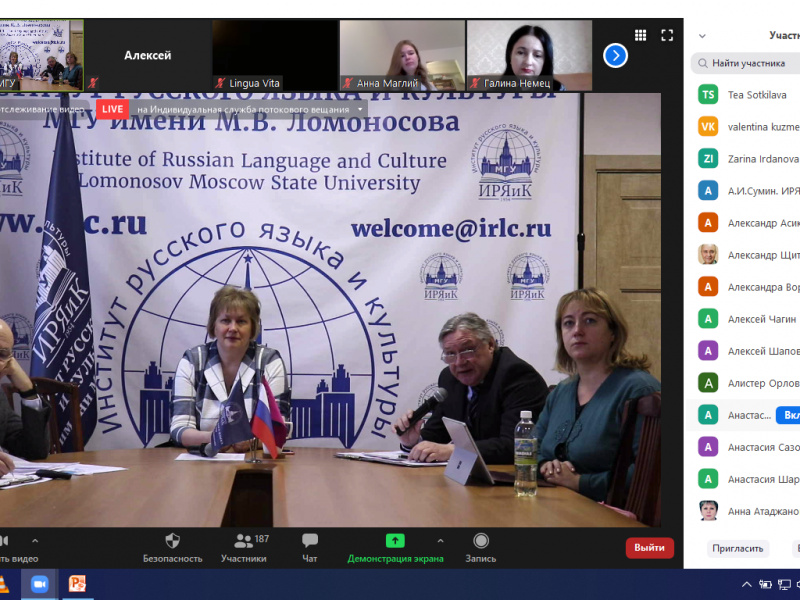Click the network icon in system tray
800x600 pixels.
click(x=784, y=585)
